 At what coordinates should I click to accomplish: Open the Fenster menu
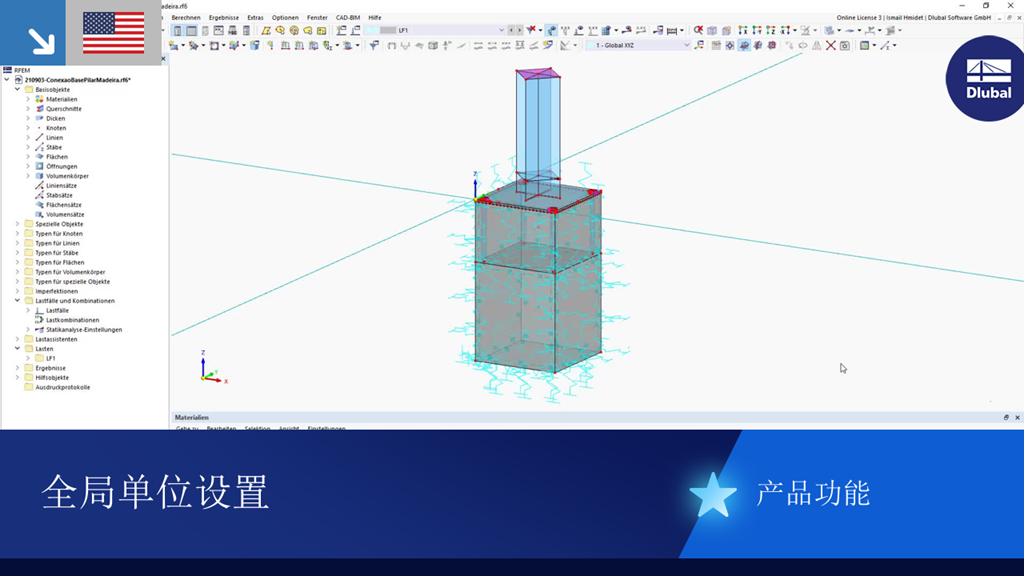coord(317,18)
